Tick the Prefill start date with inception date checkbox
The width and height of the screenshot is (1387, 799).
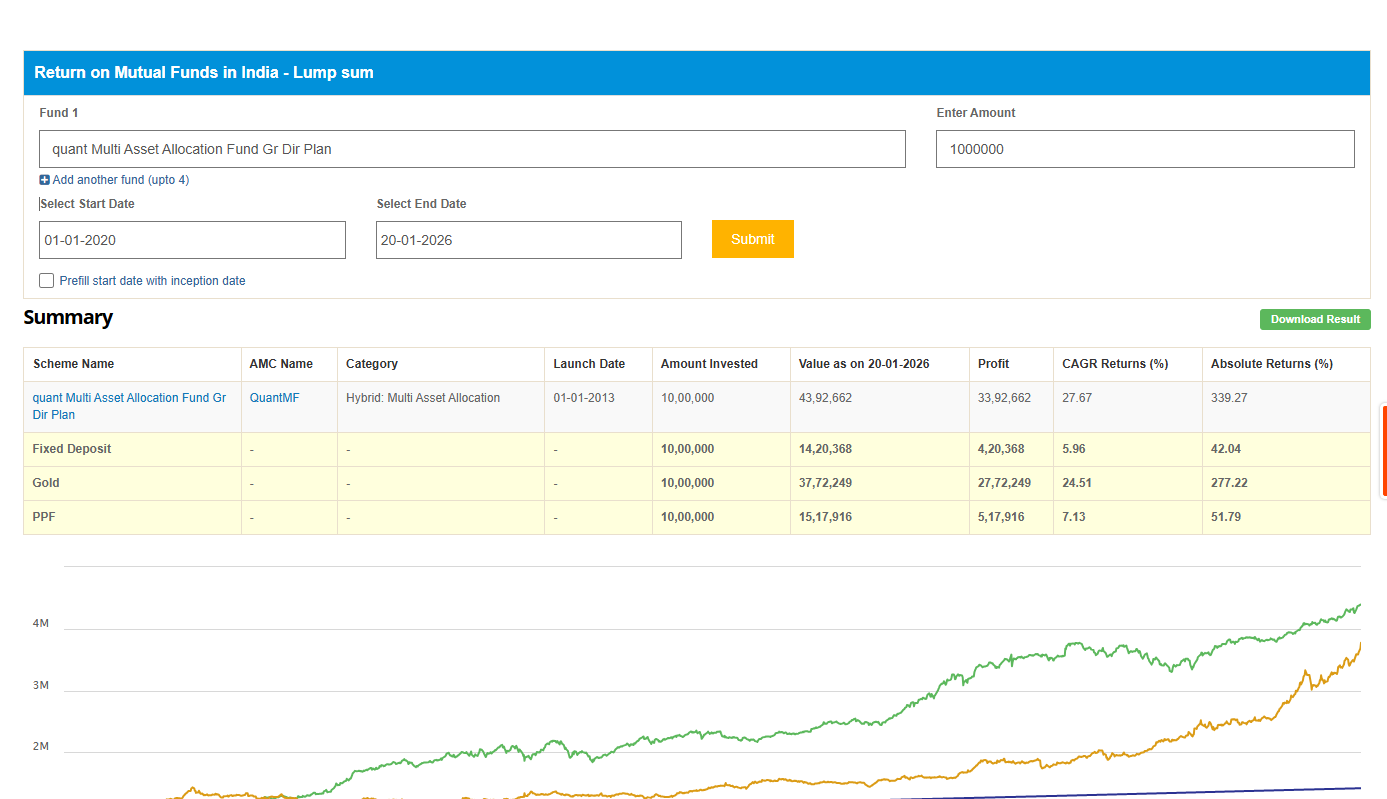point(46,281)
